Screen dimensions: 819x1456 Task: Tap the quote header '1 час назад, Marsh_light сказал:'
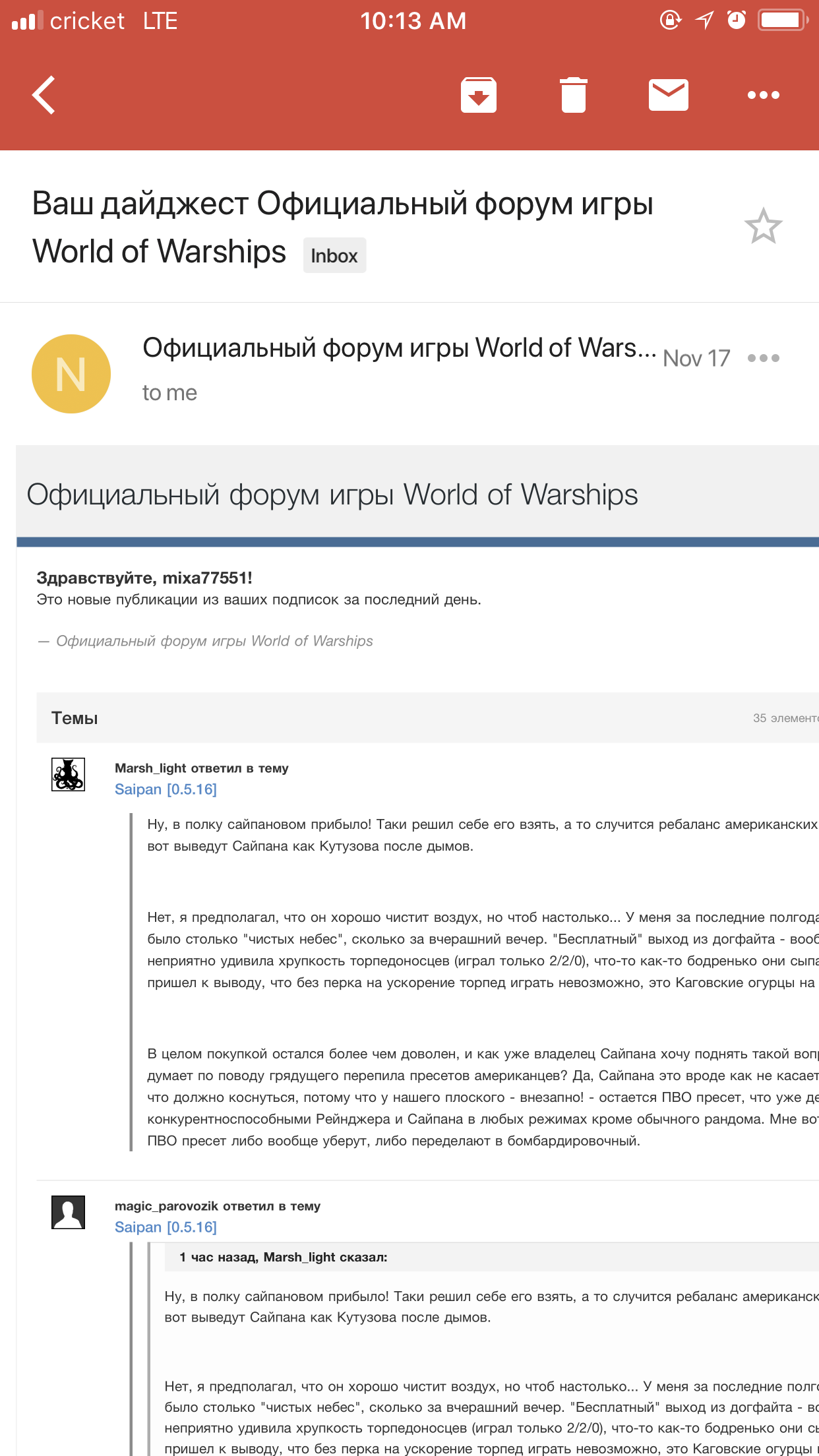pos(284,1258)
